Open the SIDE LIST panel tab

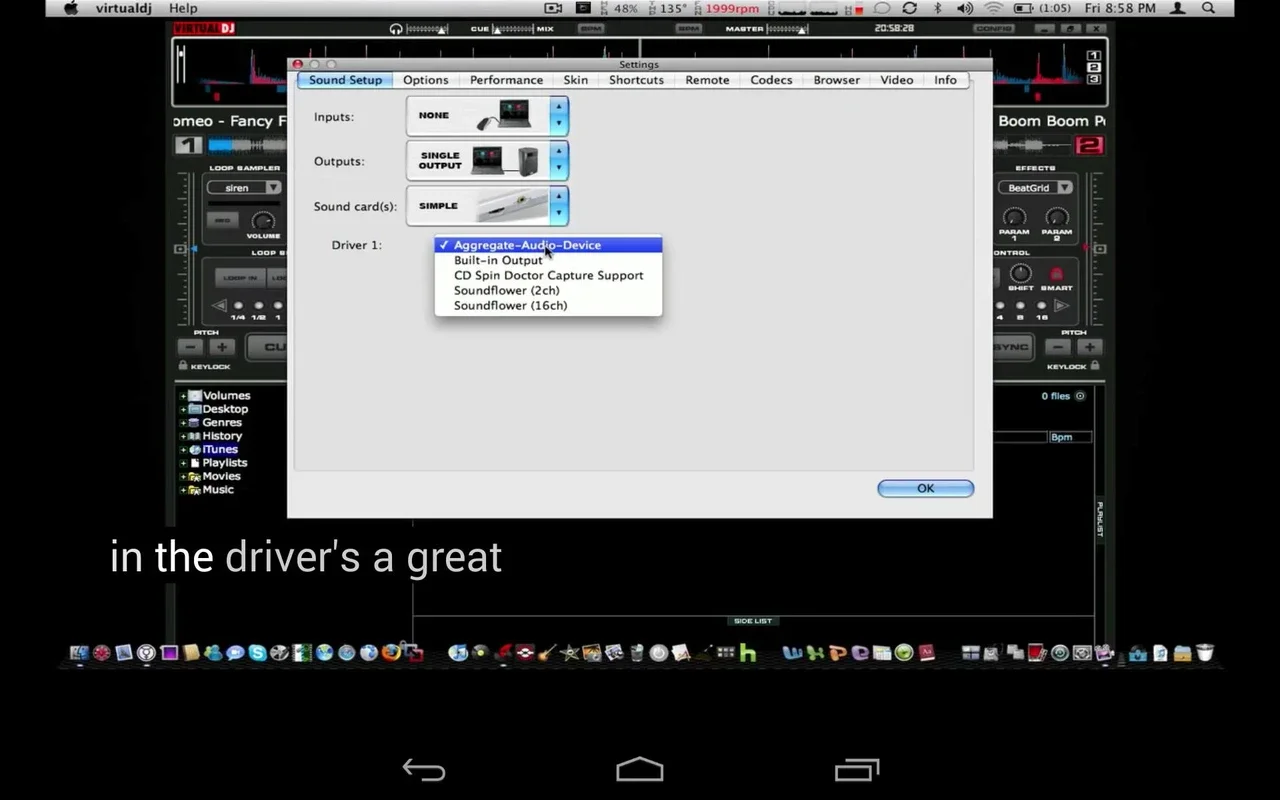752,621
